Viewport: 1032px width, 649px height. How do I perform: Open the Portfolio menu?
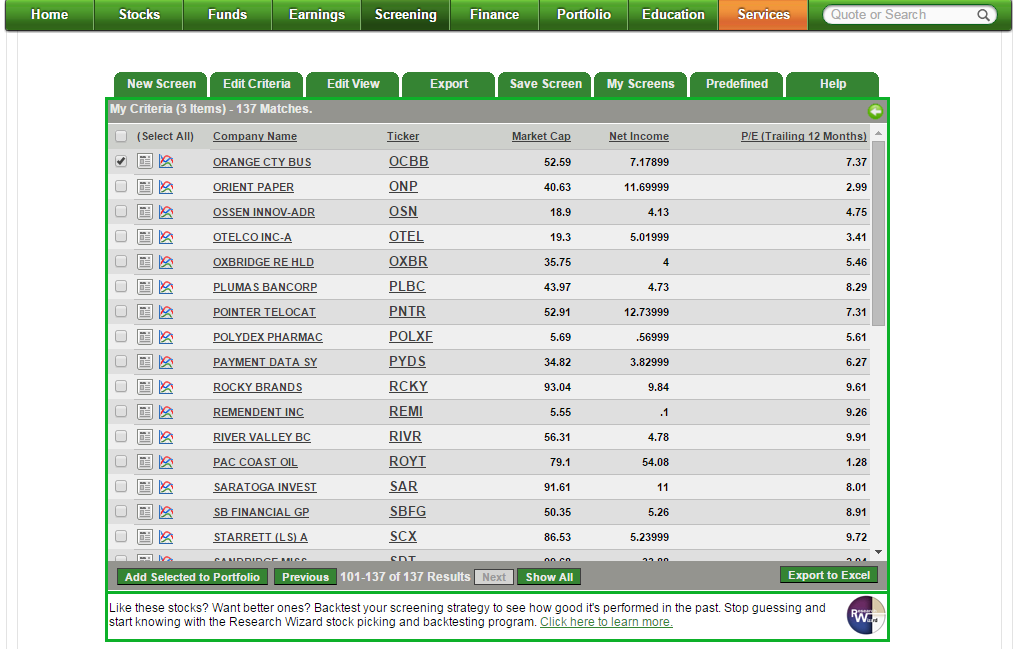584,14
